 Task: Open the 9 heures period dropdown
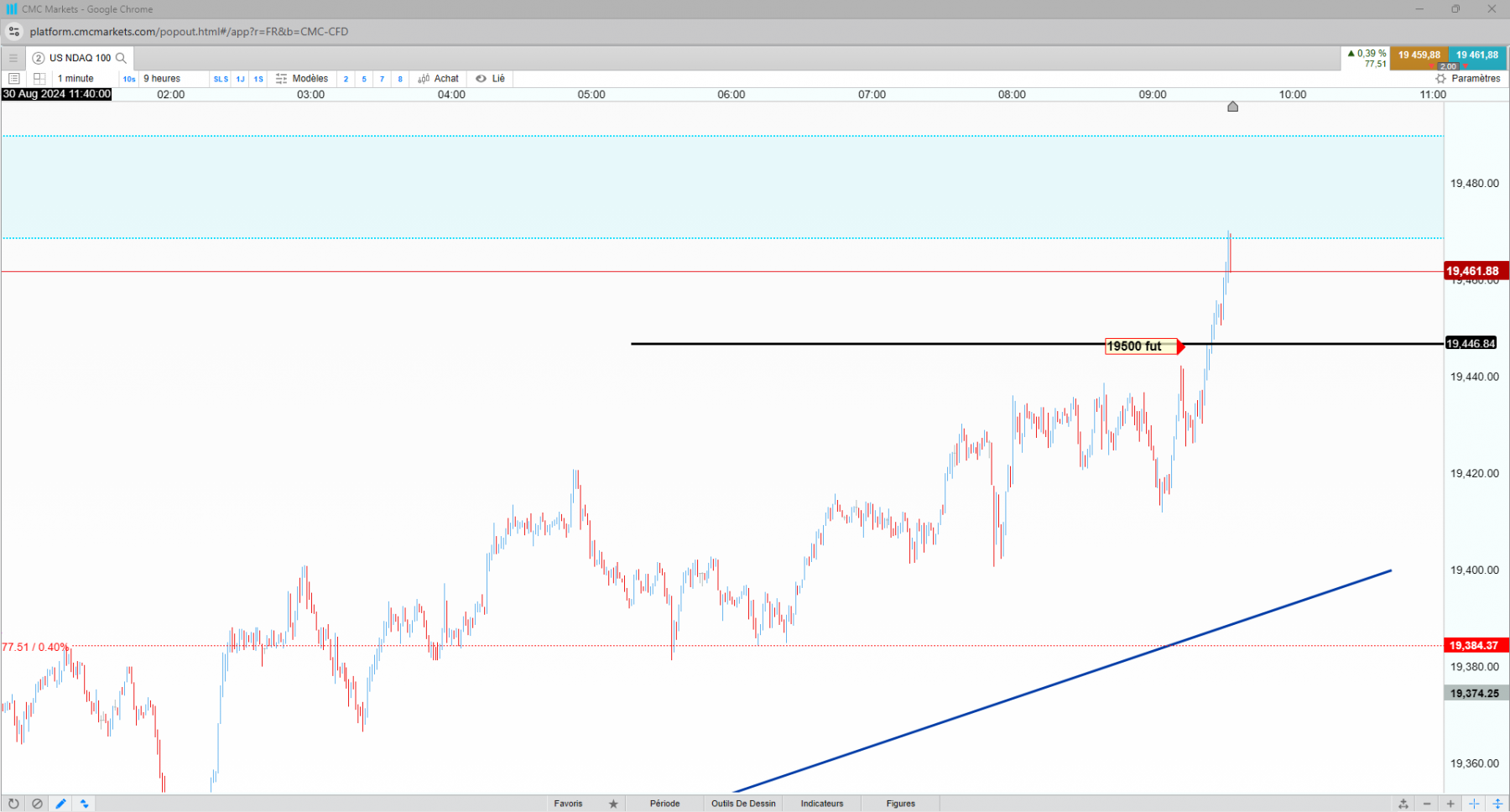click(x=174, y=79)
